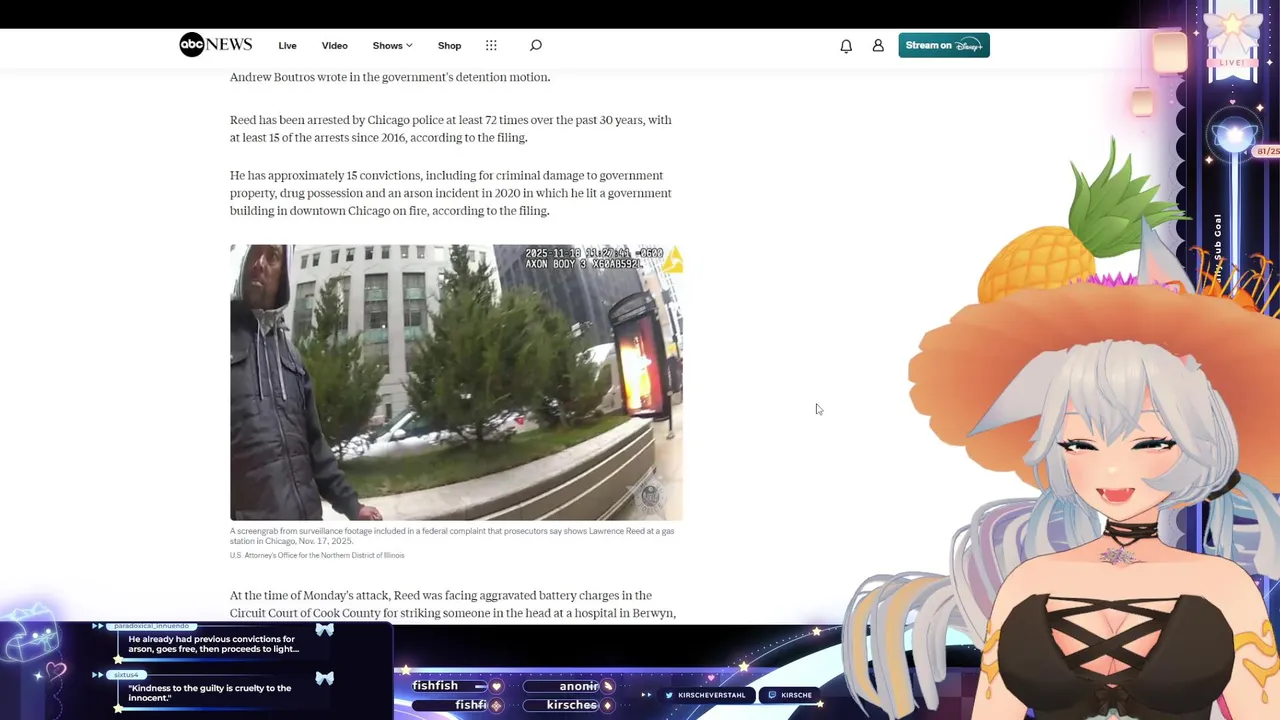Click the caption credit U.S. Attorney's Office text
Viewport: 1280px width, 720px height.
click(x=317, y=555)
